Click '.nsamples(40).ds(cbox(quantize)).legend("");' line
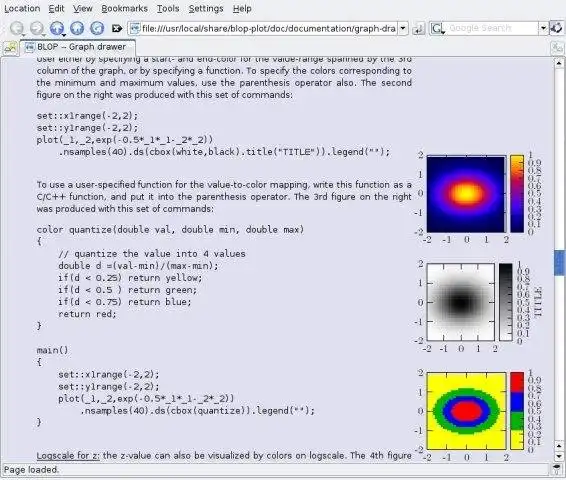 [x=197, y=411]
